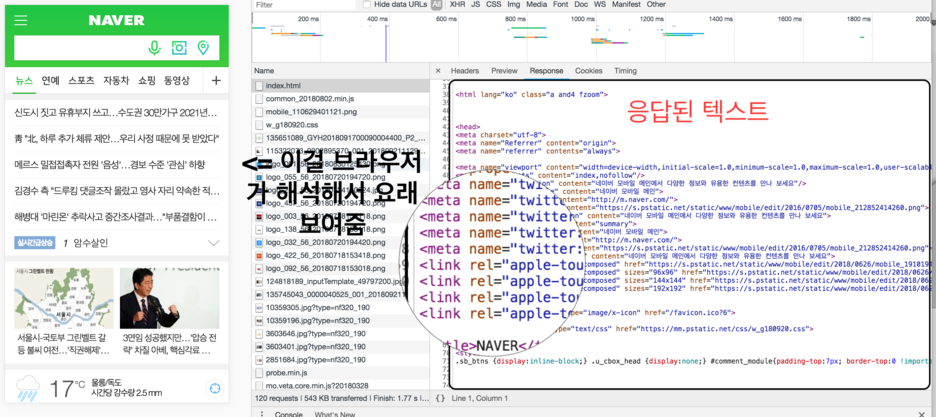Sort by the Name column header

coord(340,70)
